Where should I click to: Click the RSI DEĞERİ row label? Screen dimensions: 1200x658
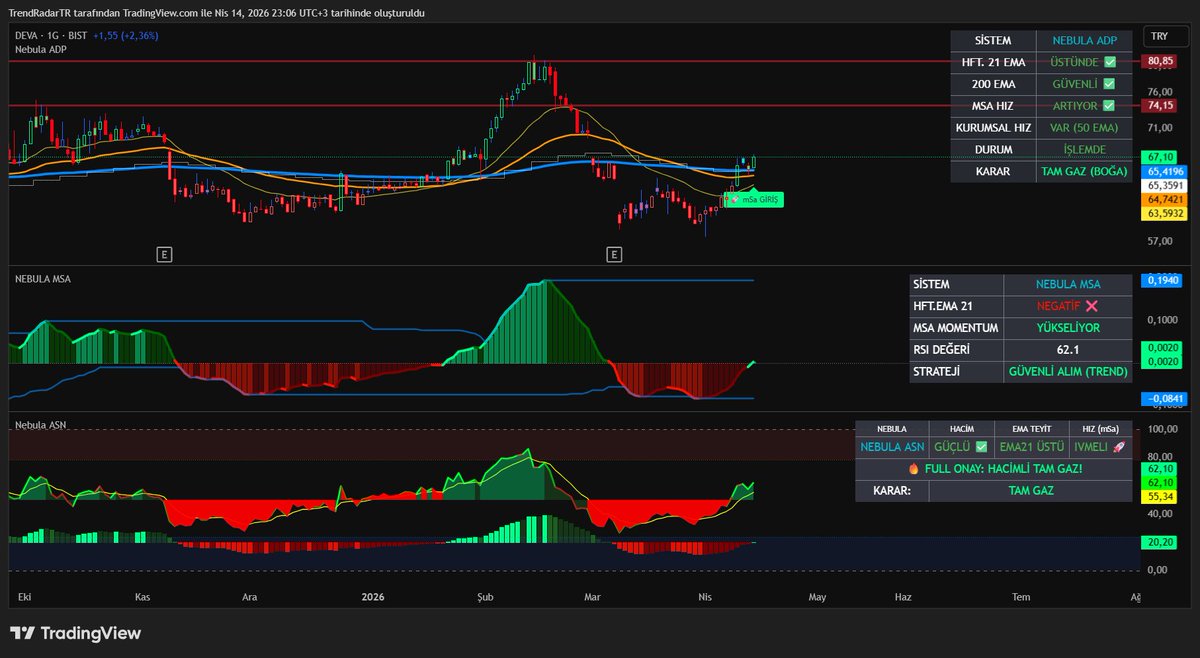(x=956, y=350)
